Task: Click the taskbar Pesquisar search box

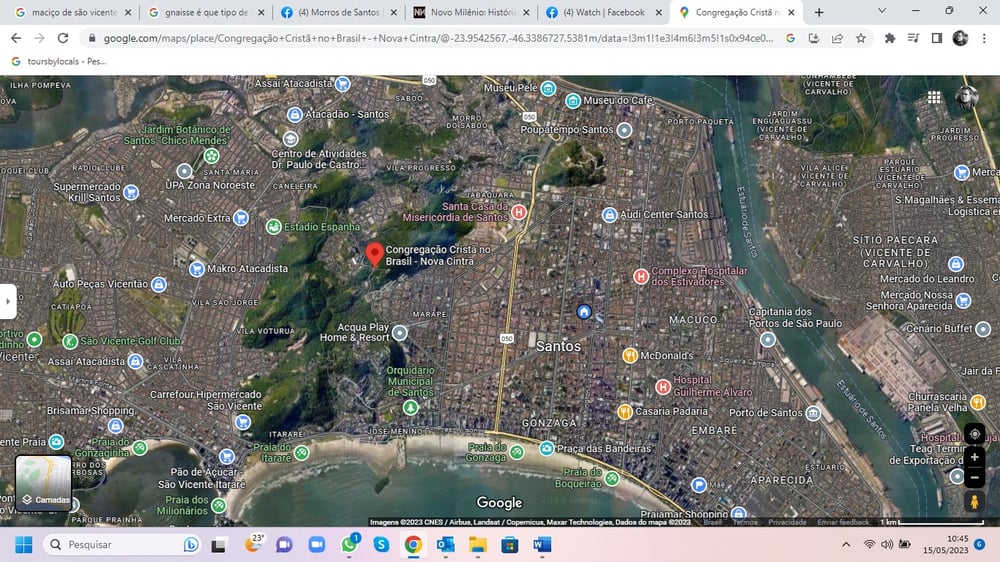Action: (121, 544)
